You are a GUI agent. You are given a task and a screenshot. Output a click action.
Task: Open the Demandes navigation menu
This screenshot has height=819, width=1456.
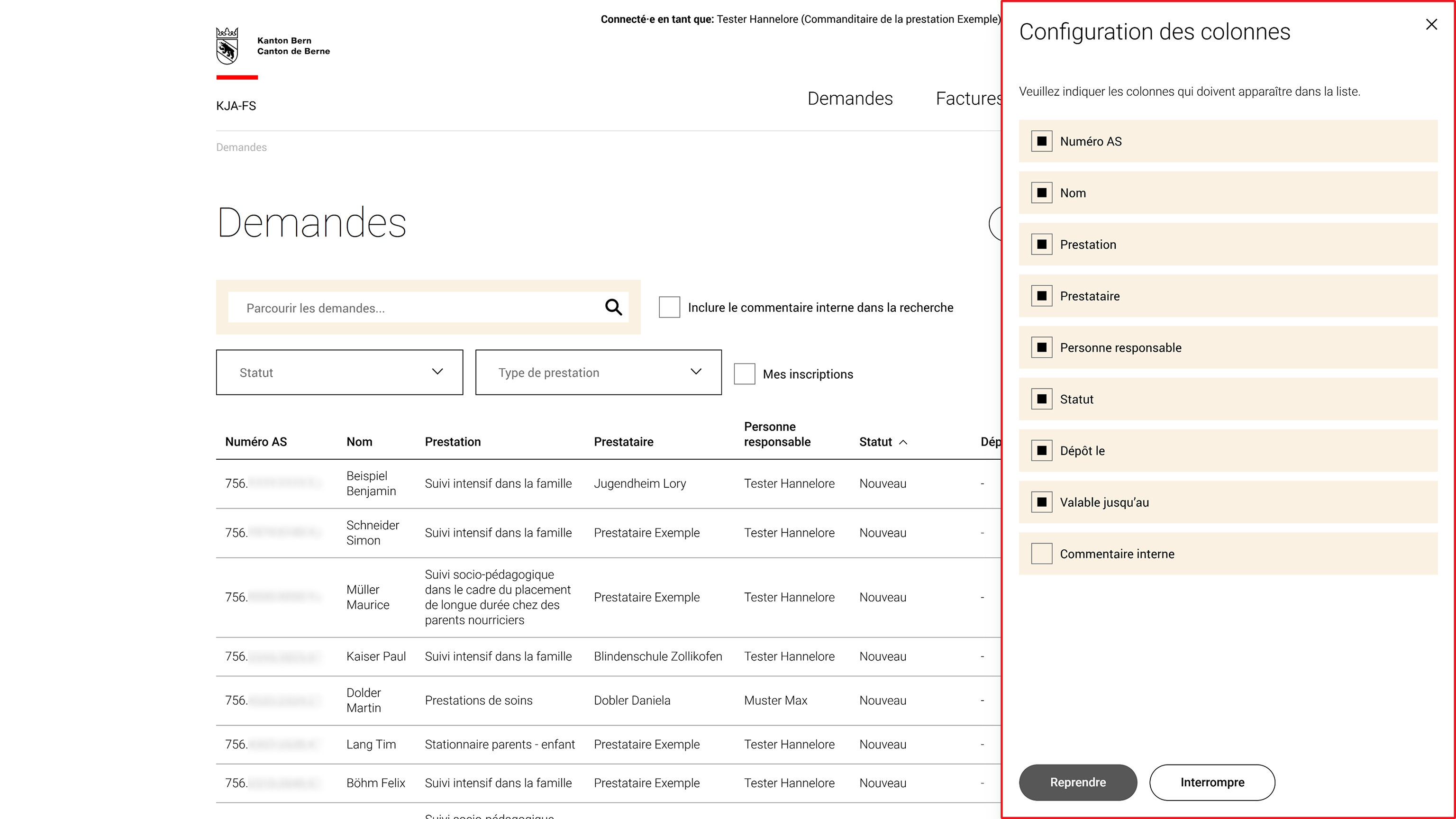point(849,99)
